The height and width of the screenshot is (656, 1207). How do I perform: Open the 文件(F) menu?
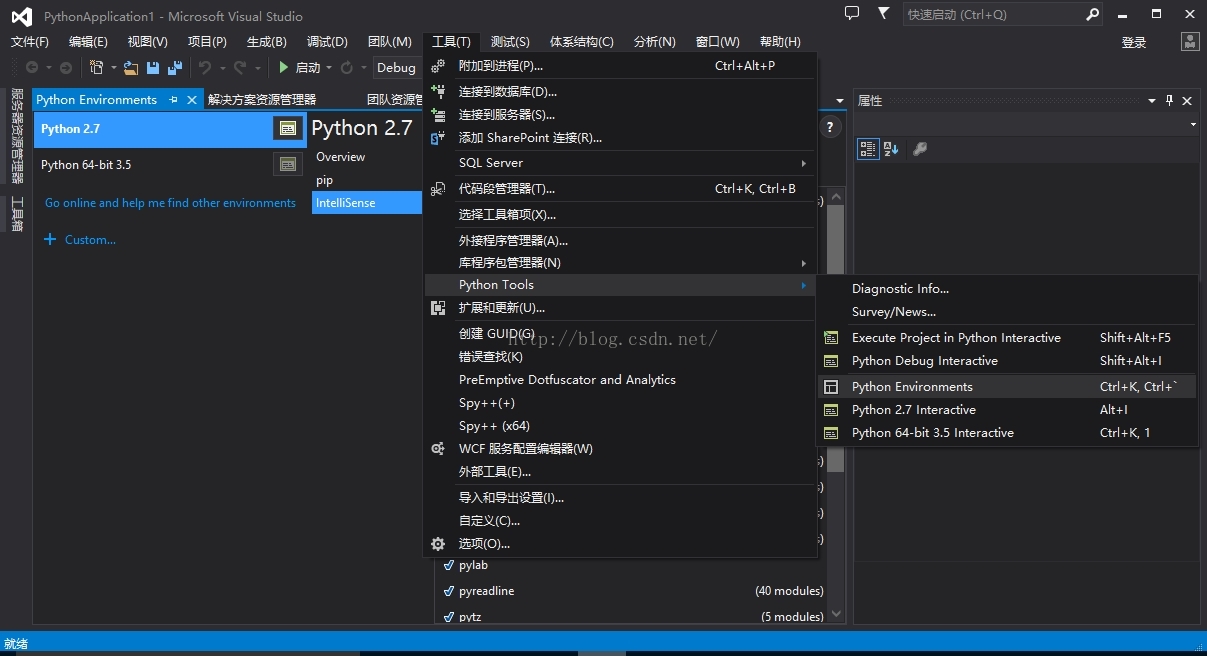pyautogui.click(x=30, y=42)
